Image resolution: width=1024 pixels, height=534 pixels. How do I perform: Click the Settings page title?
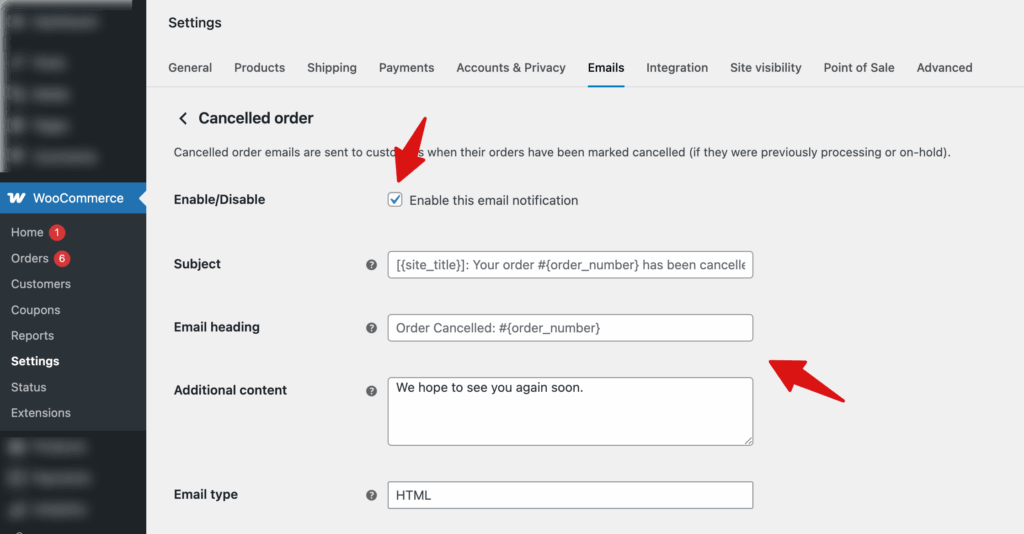[195, 23]
